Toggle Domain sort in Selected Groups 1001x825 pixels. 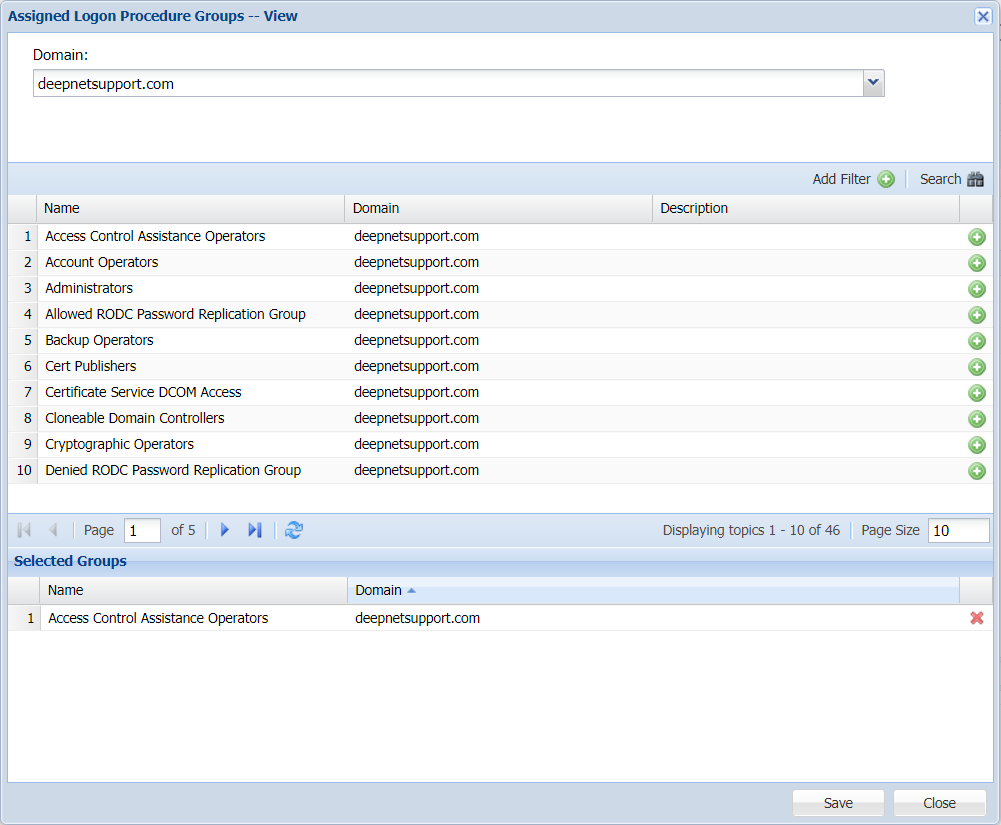coord(652,590)
